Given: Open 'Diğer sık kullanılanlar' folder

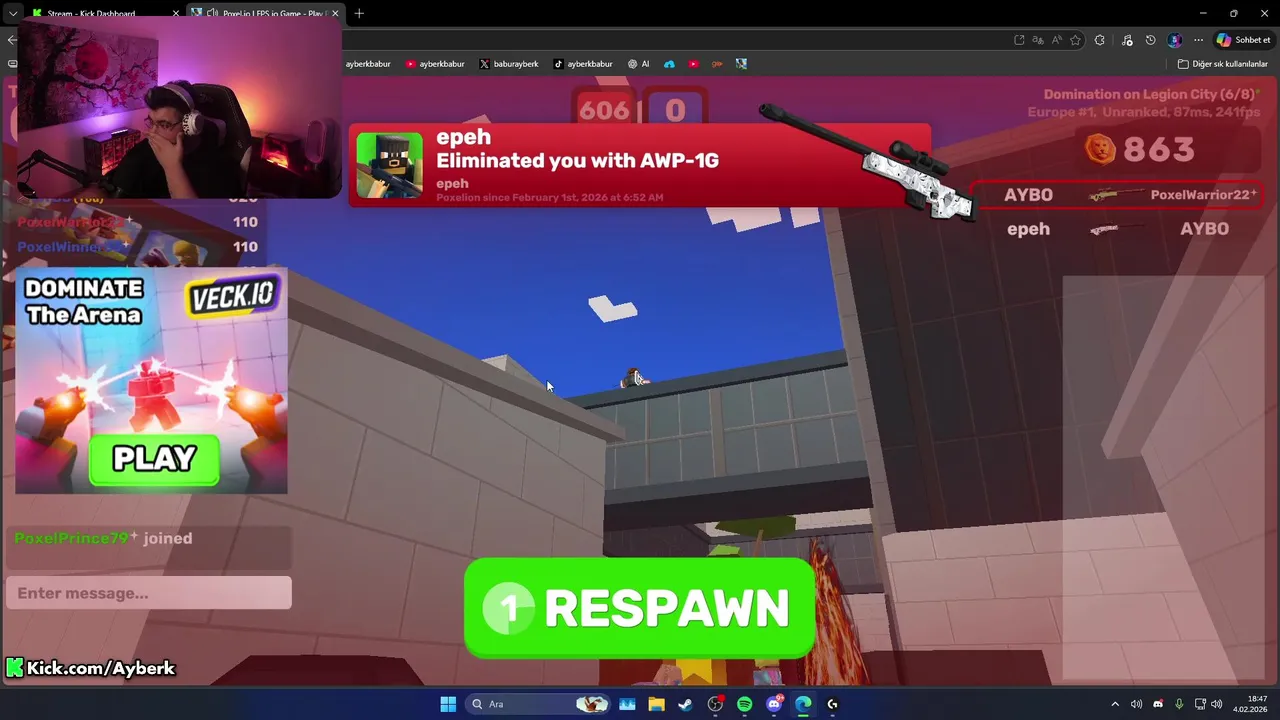Looking at the screenshot, I should click(1222, 64).
